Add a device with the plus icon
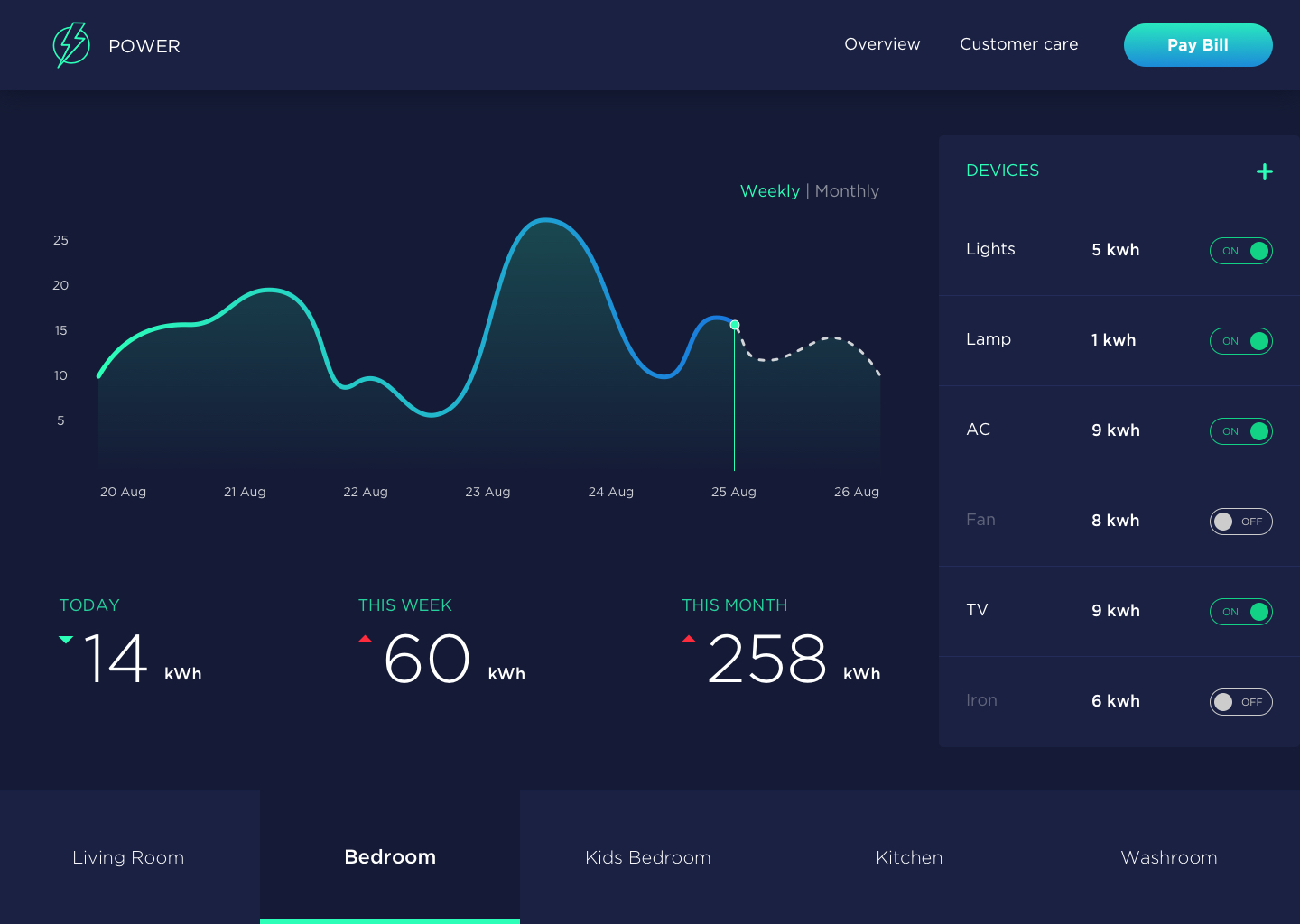Screen dimensions: 1300x924 [1265, 171]
